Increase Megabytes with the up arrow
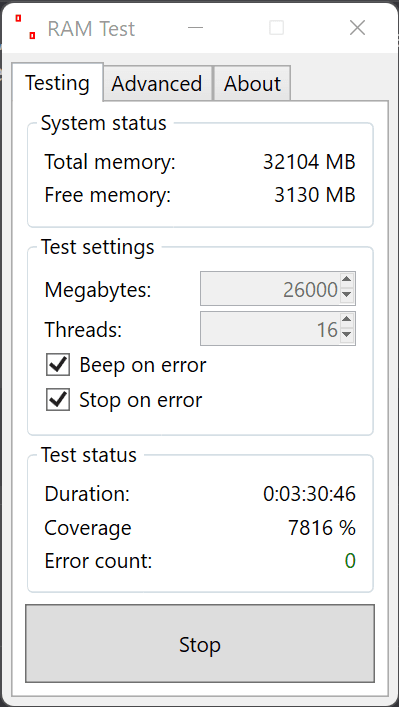 click(x=346, y=280)
